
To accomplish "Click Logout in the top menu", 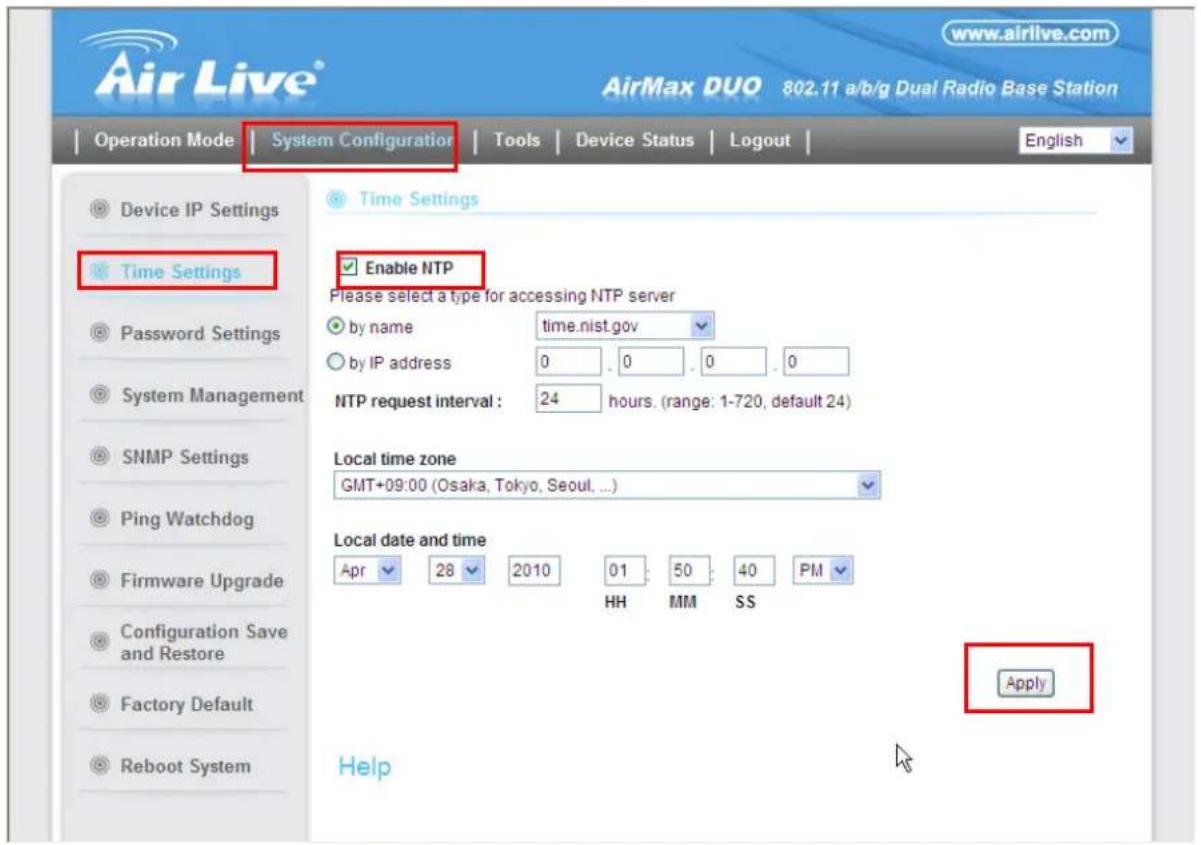I will pos(760,141).
